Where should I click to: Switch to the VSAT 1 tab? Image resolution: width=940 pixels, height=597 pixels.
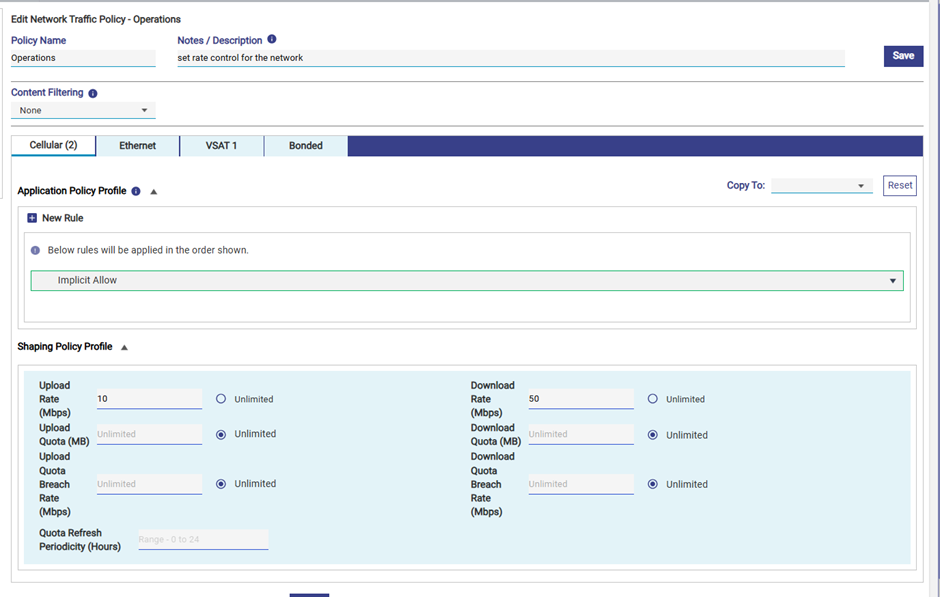click(221, 146)
